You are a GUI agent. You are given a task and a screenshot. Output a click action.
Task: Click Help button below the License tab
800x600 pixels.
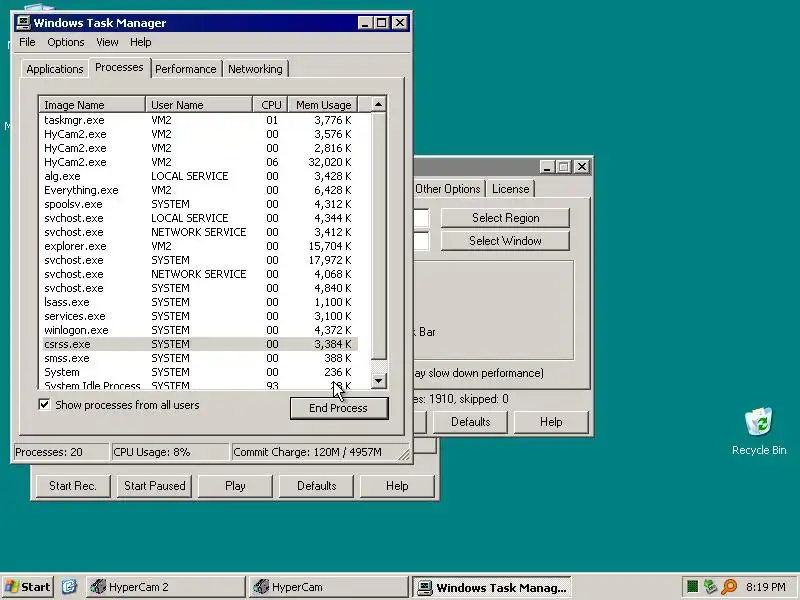click(x=551, y=422)
